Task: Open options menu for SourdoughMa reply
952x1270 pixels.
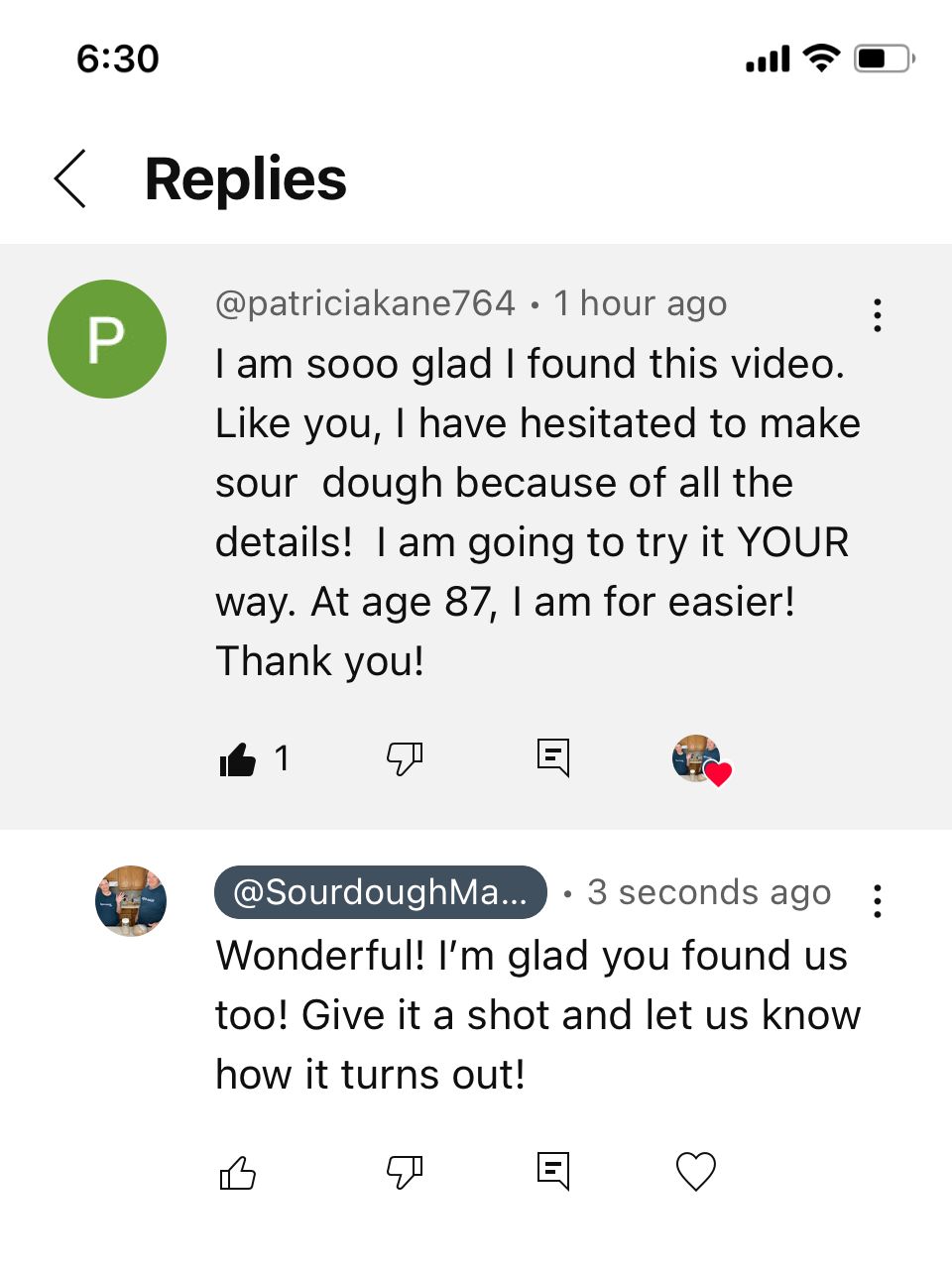Action: click(877, 901)
